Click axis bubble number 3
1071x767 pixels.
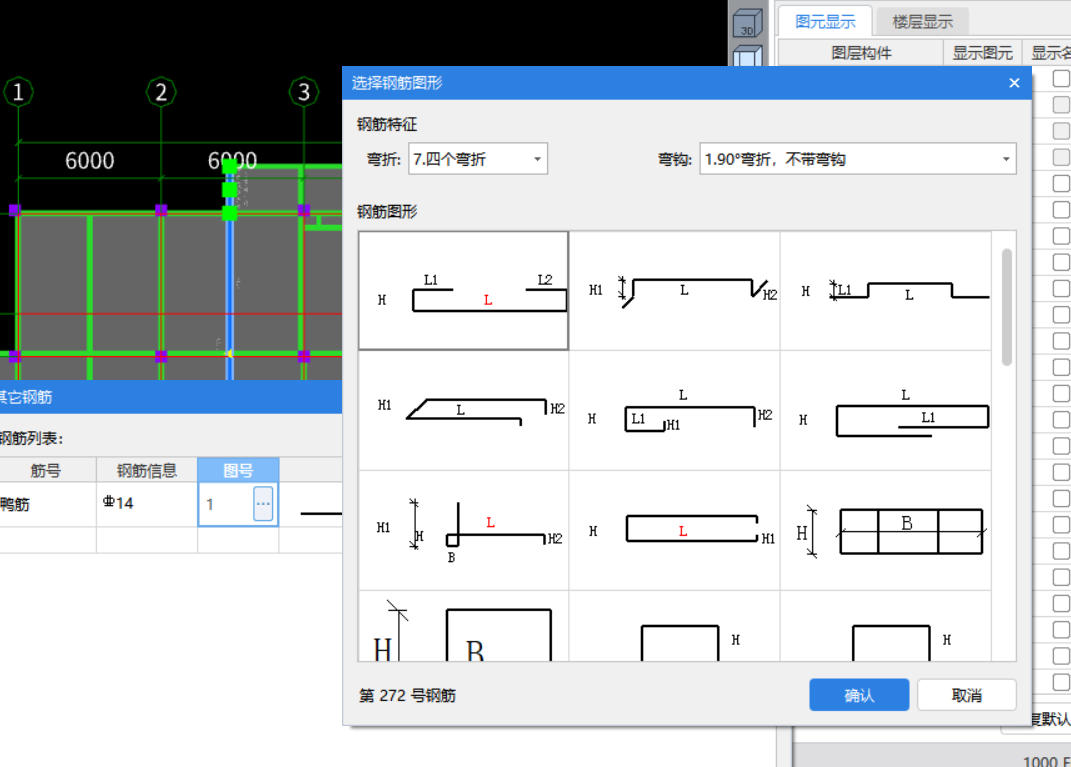coord(304,92)
